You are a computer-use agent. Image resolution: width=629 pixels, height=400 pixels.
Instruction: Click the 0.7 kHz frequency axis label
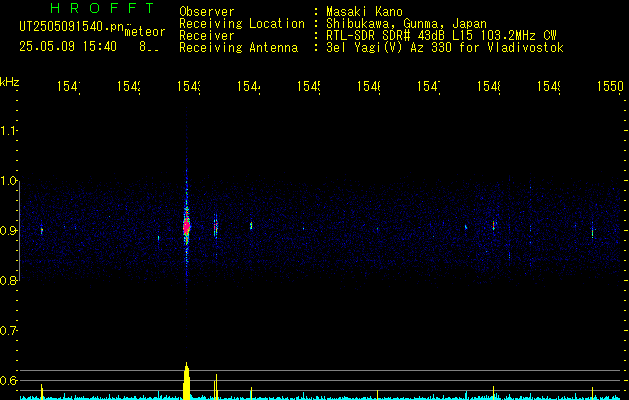point(8,331)
